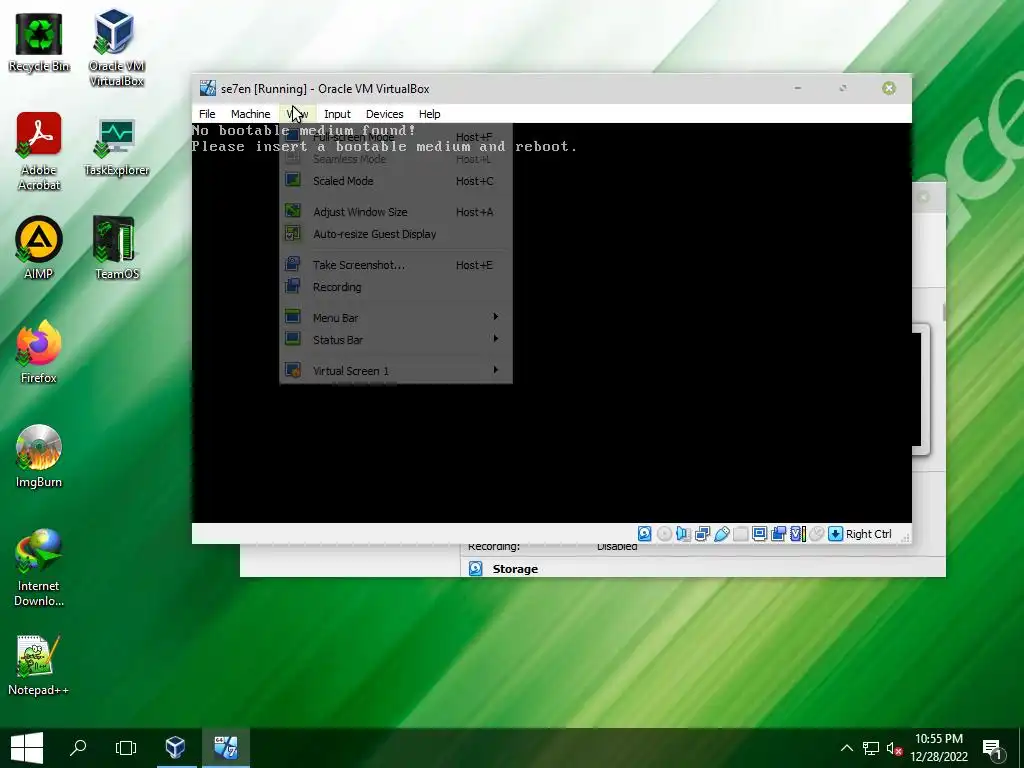Image resolution: width=1024 pixels, height=768 pixels.
Task: Open the Machine menu
Action: coord(250,114)
